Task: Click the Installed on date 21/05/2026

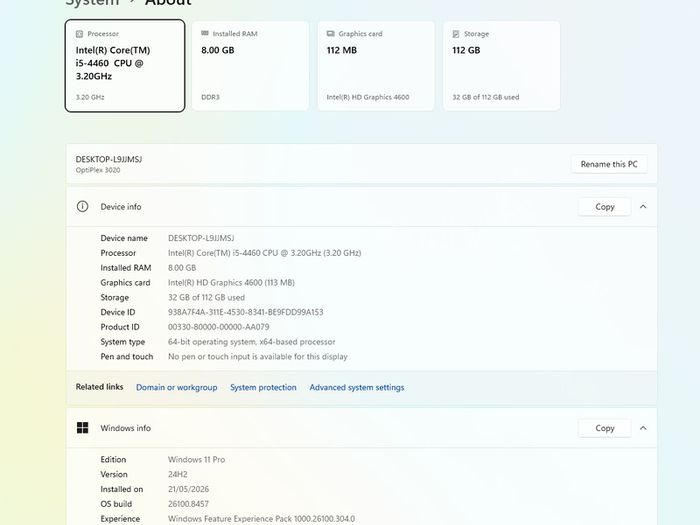Action: (188, 489)
